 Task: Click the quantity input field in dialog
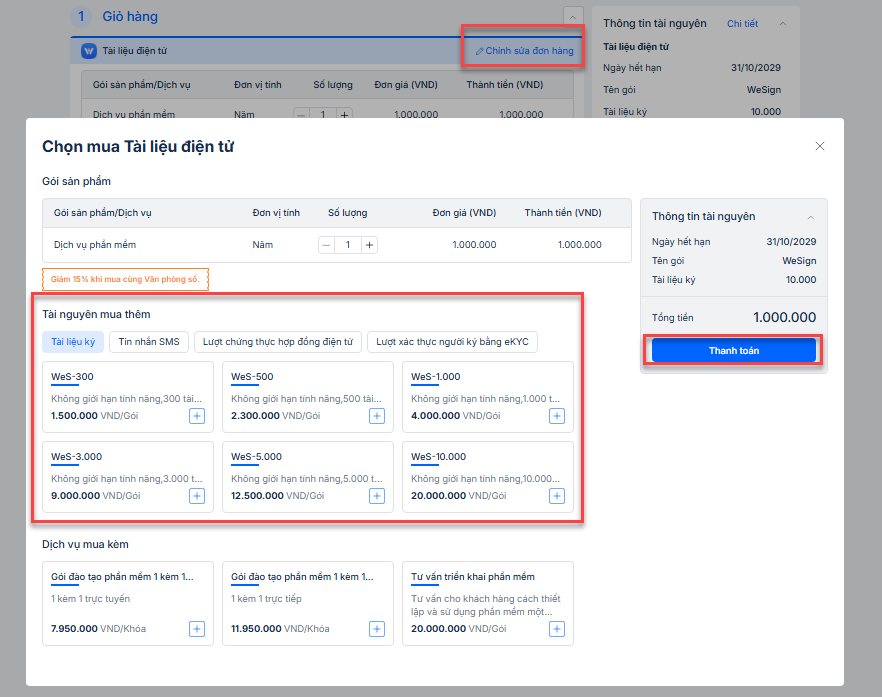tap(348, 245)
